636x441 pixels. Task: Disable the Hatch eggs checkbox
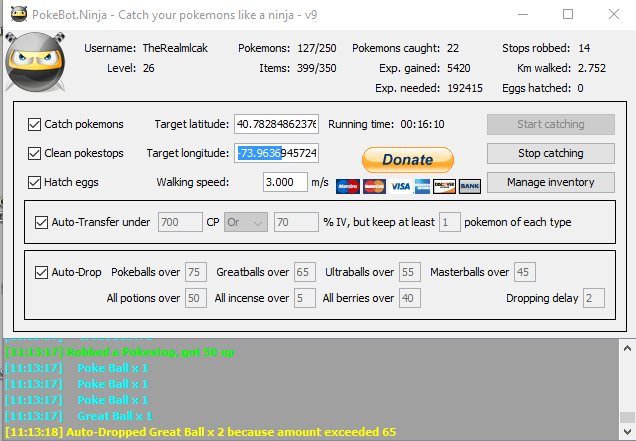pos(34,183)
